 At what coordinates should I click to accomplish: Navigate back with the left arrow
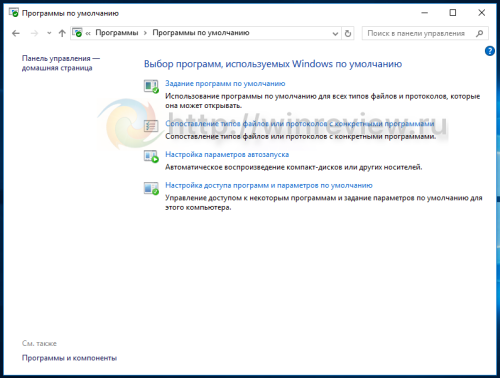[16, 33]
